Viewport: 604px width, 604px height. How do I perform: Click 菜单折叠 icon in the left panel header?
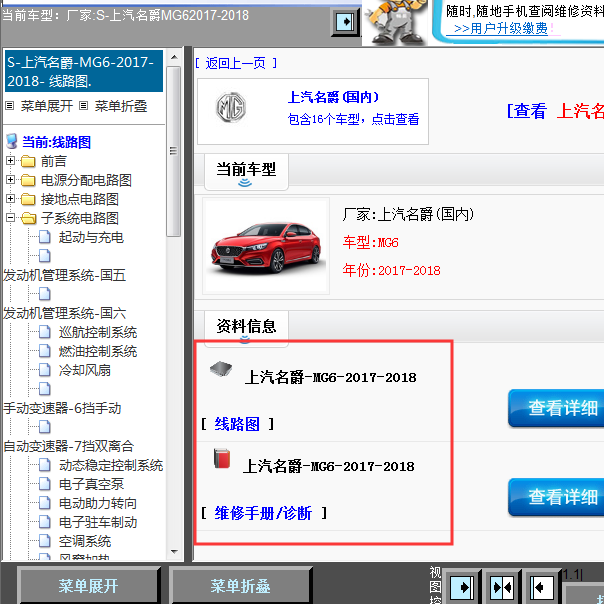coord(84,106)
